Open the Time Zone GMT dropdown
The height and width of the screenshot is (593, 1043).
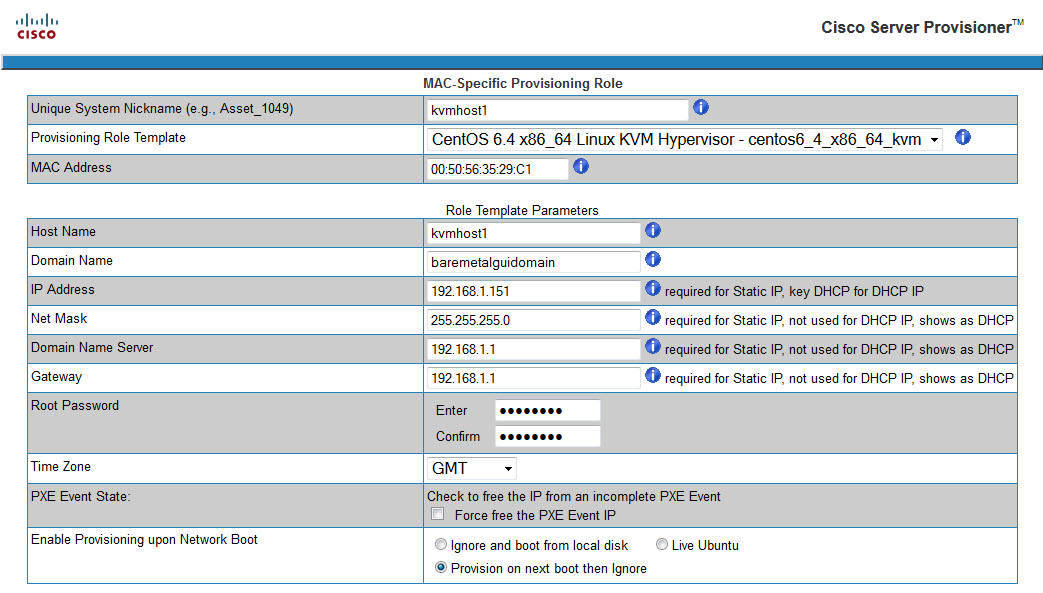coord(471,469)
